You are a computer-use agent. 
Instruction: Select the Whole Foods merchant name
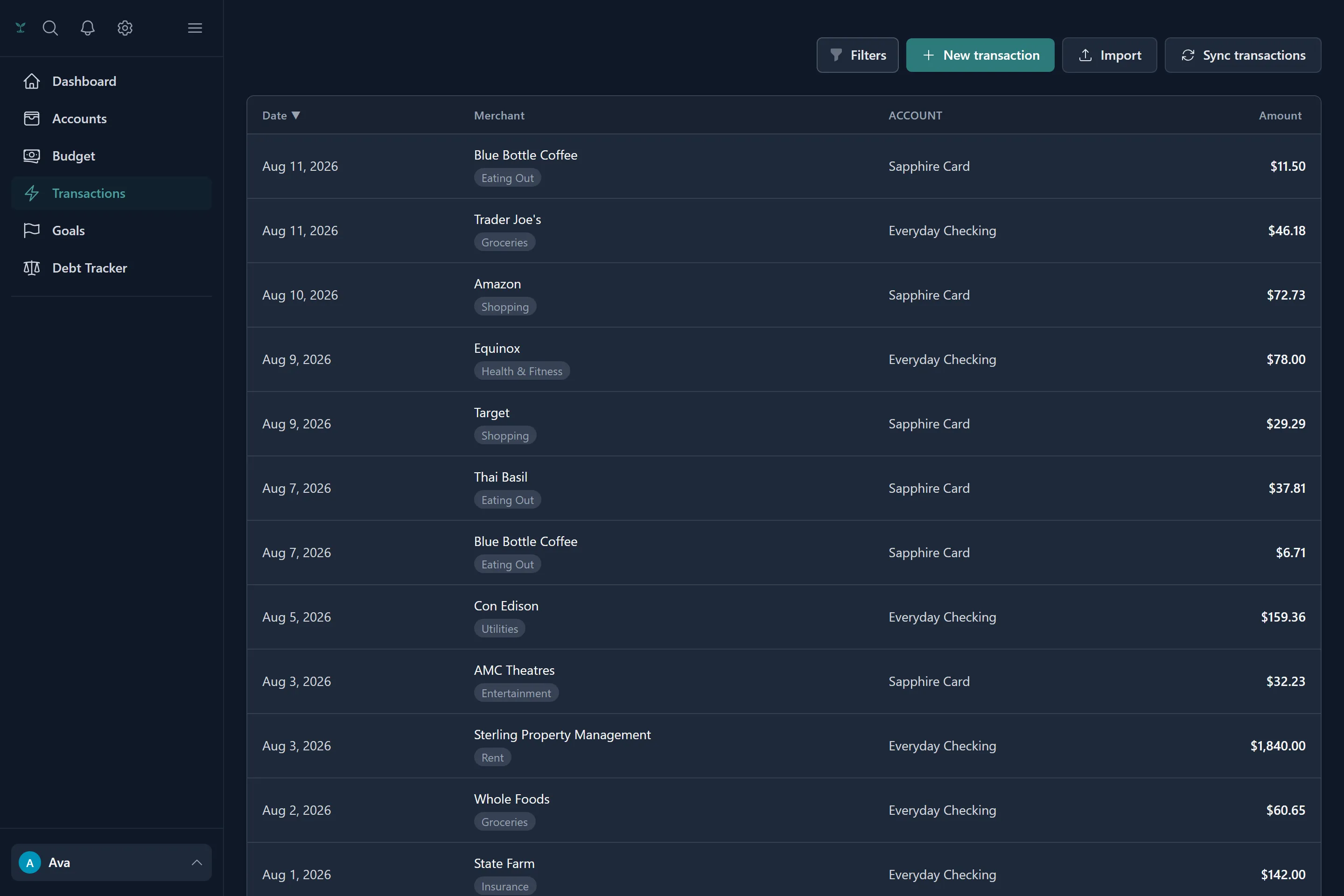[511, 799]
